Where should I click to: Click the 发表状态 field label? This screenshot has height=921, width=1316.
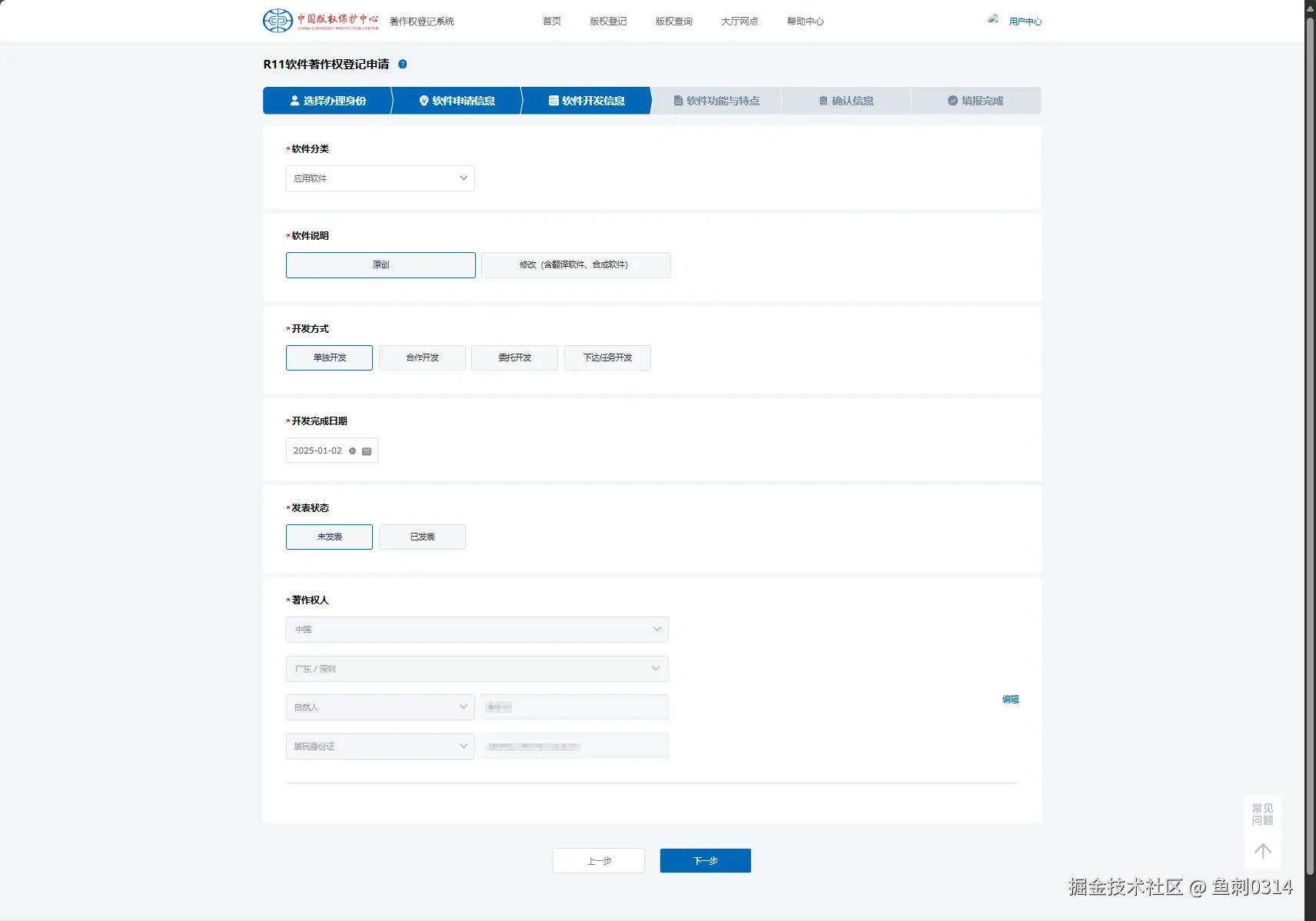310,508
